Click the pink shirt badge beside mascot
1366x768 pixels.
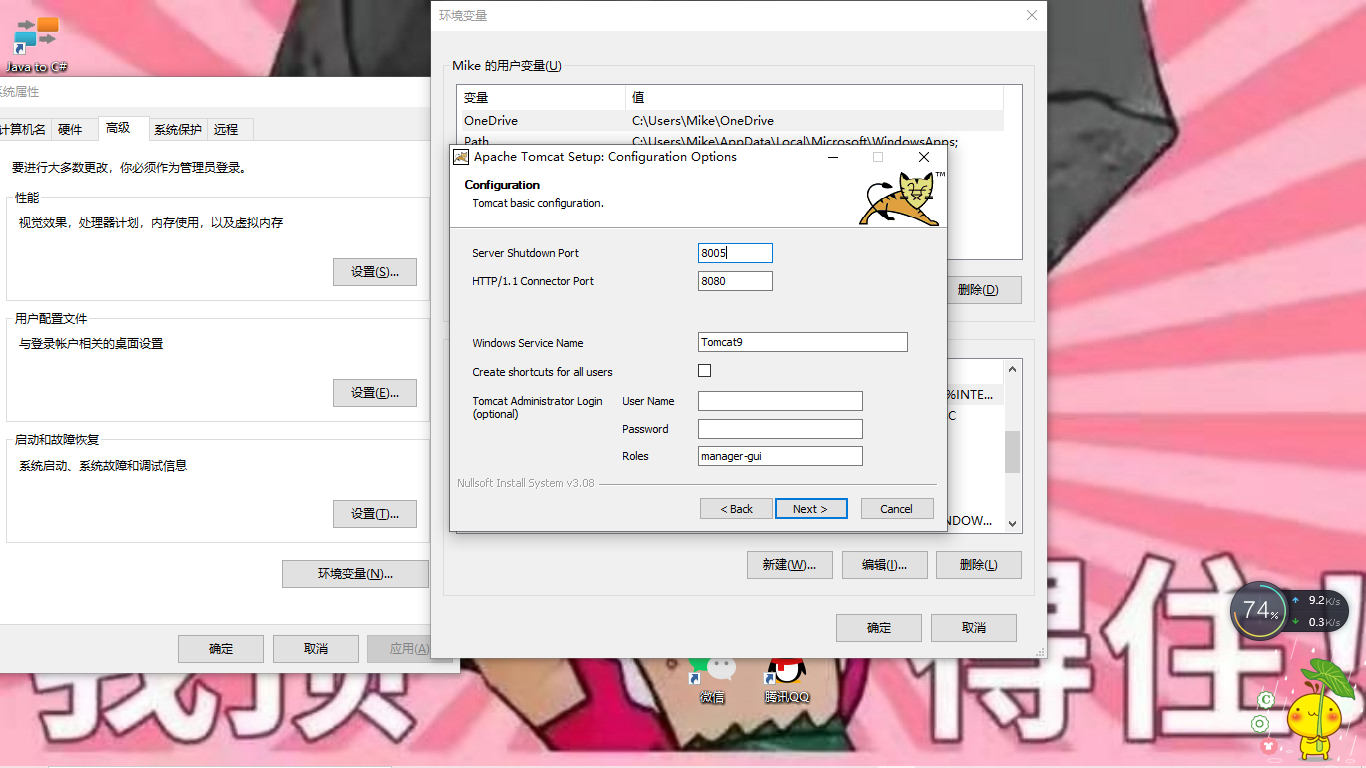click(1268, 745)
